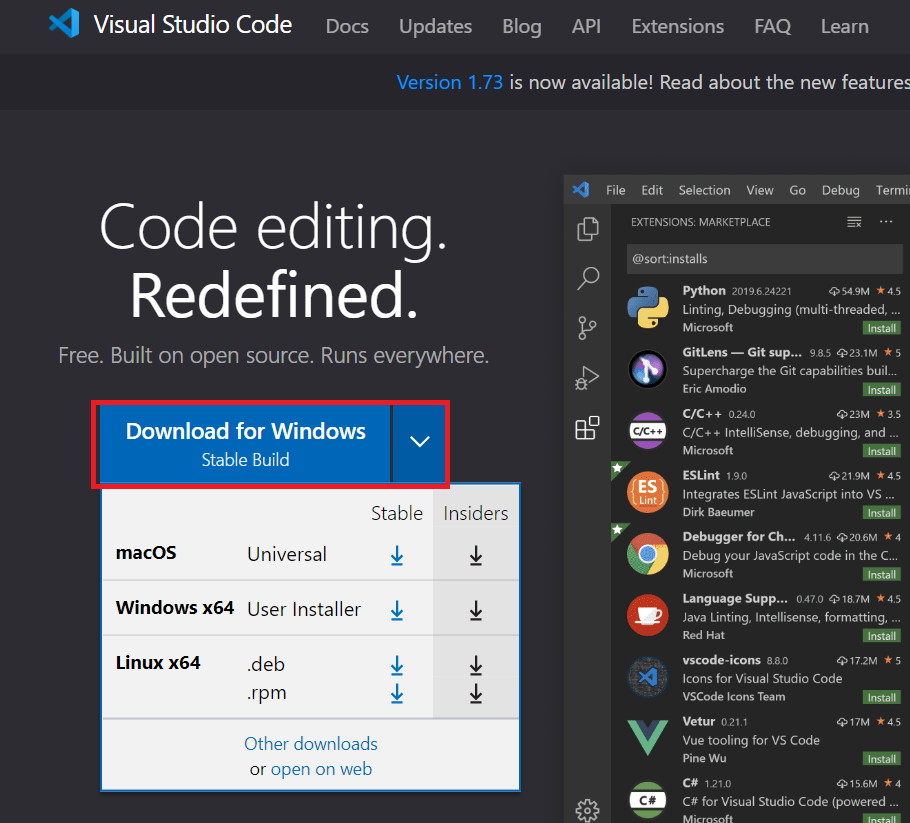Image resolution: width=910 pixels, height=823 pixels.
Task: Open the File menu in editor
Action: (615, 190)
